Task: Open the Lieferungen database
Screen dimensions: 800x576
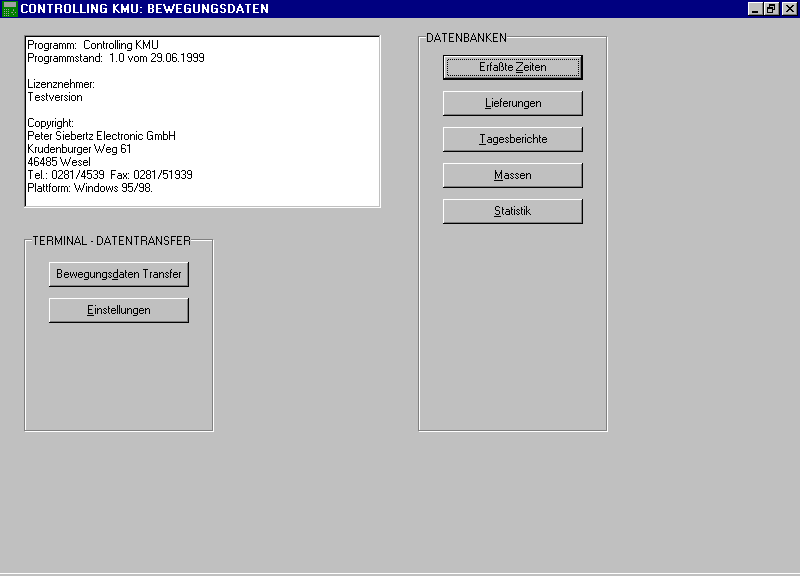Action: tap(512, 103)
